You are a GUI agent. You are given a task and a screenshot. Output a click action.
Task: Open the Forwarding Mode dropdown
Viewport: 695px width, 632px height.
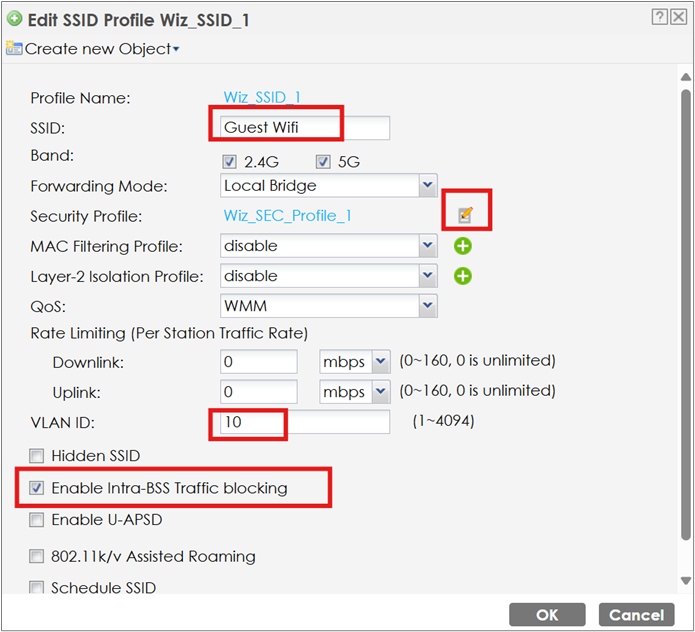[328, 185]
